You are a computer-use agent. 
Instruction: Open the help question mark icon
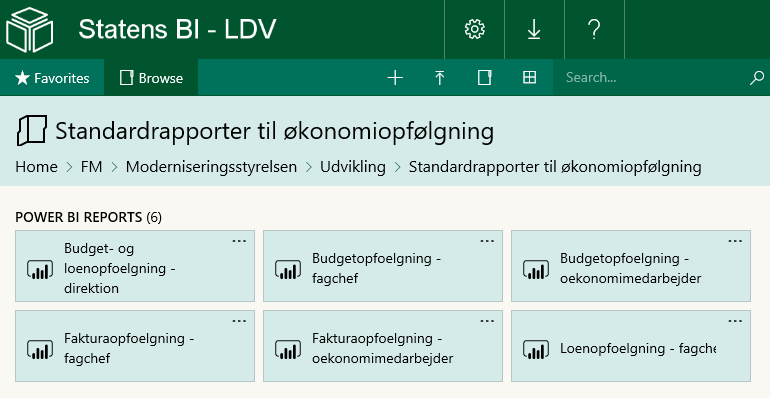click(594, 29)
